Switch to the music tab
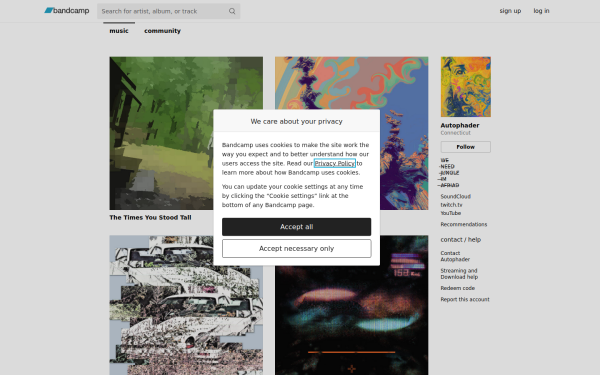600x375 pixels. click(119, 31)
